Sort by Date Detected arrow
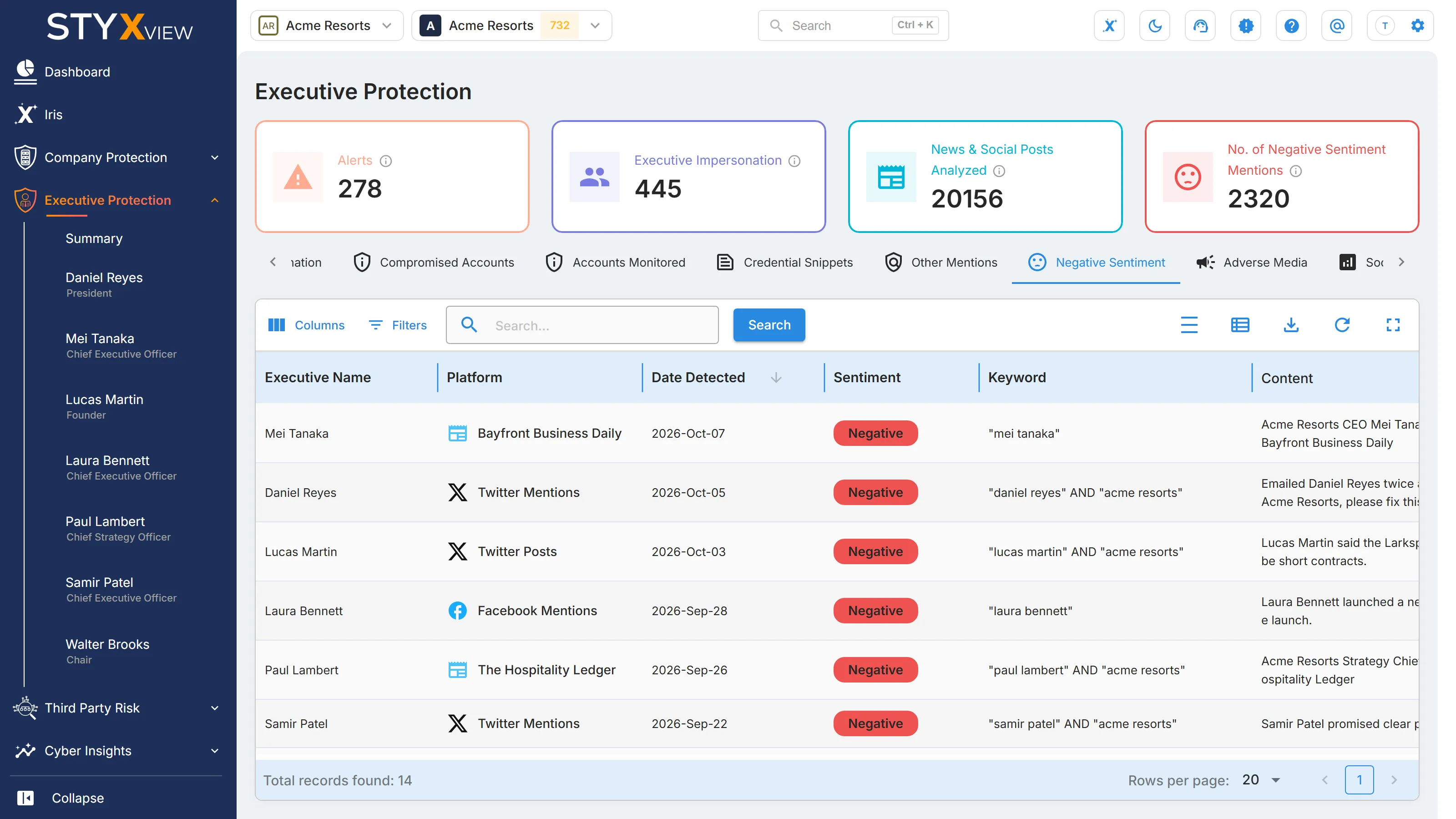The image size is (1456, 819). pos(776,378)
